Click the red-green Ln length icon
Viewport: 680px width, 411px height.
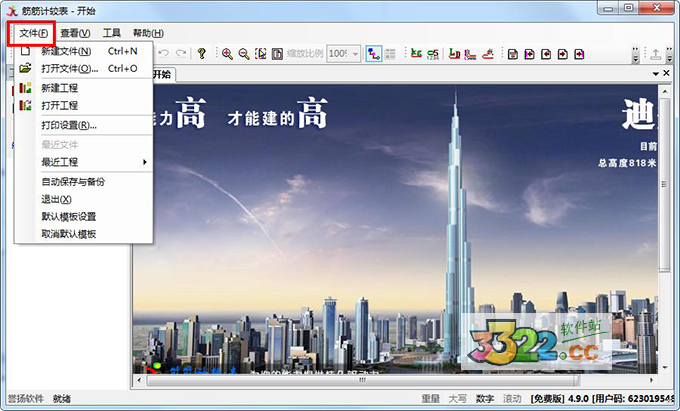tap(454, 54)
